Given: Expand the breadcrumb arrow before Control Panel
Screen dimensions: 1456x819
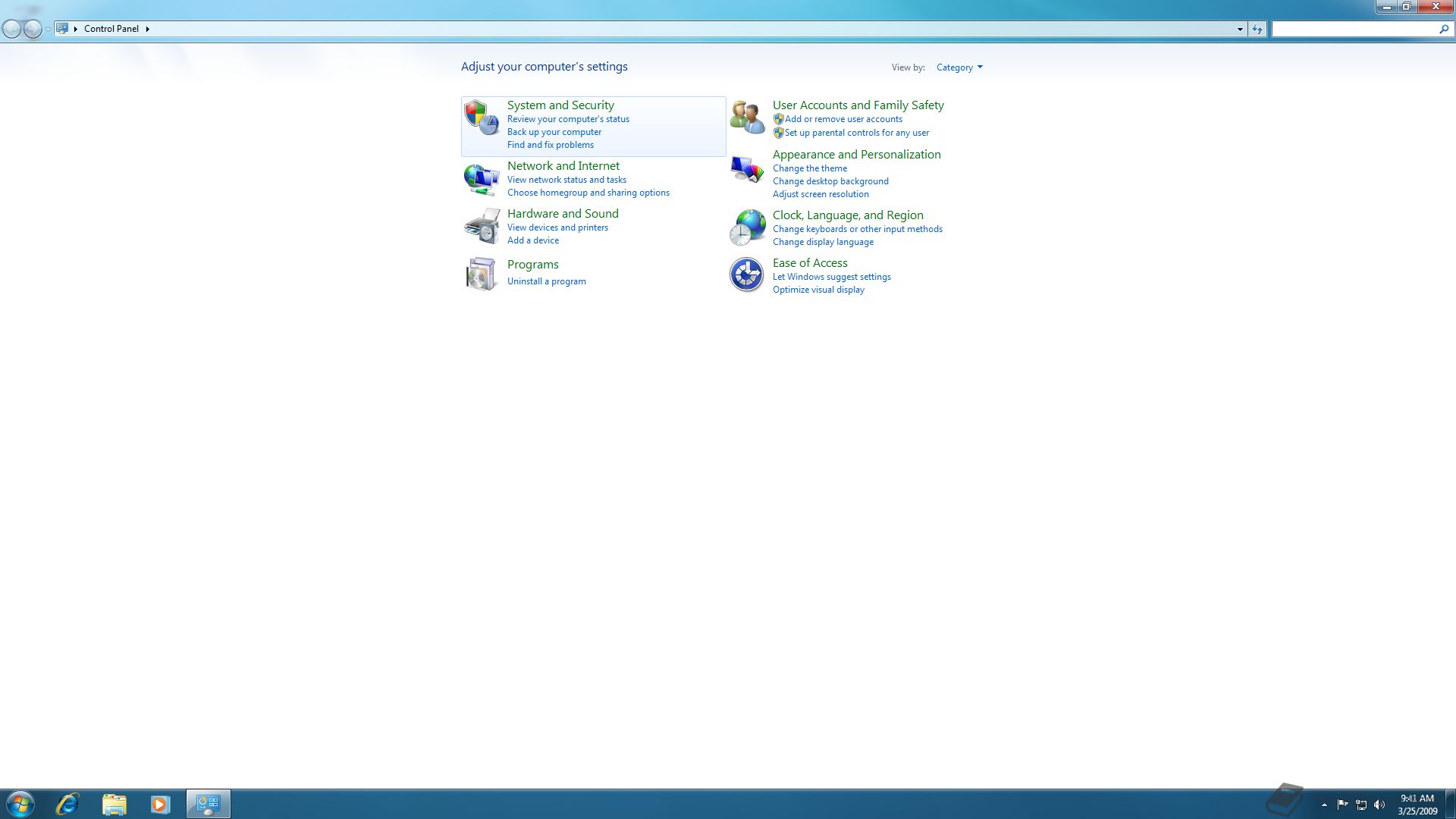Looking at the screenshot, I should point(76,29).
